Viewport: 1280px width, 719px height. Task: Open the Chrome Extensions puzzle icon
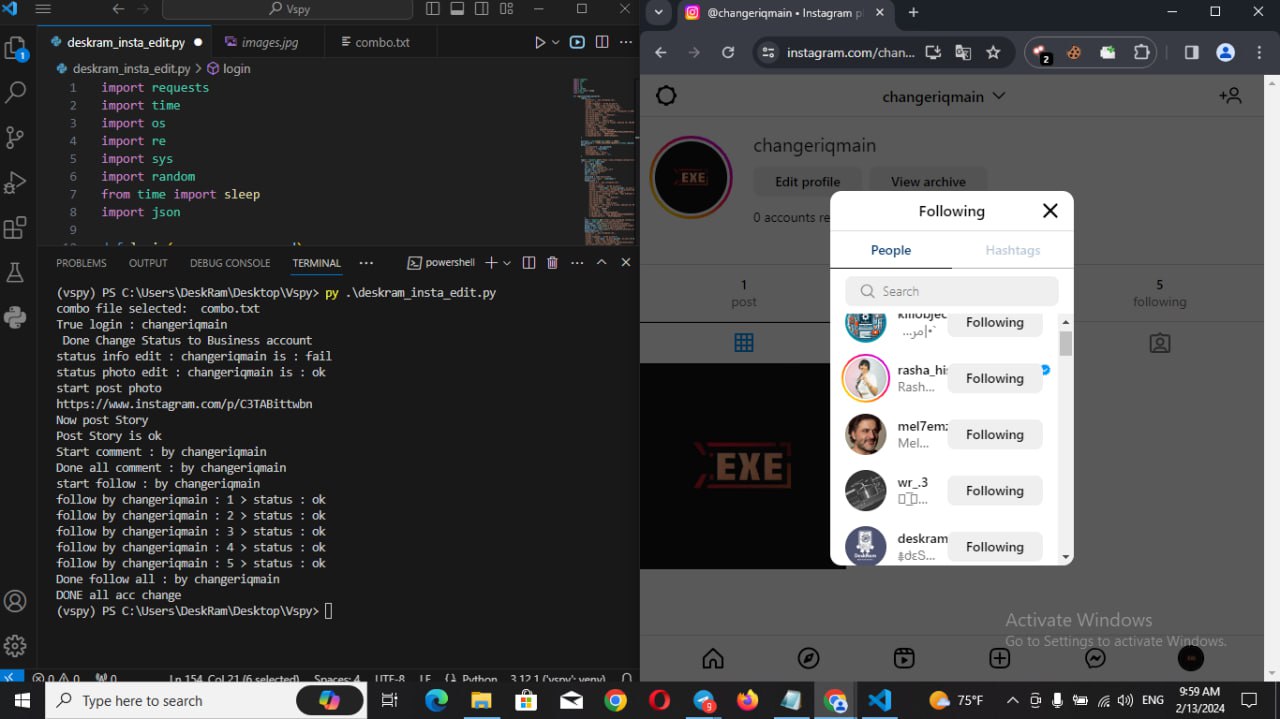tap(1141, 52)
